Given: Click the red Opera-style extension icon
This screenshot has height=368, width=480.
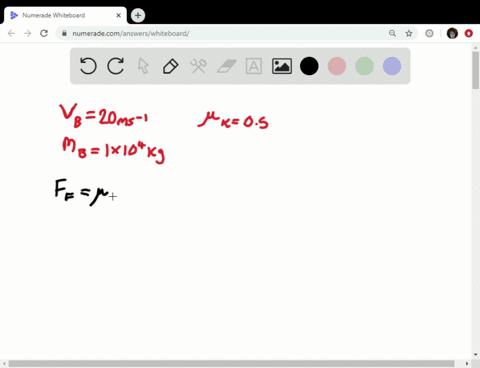Looking at the screenshot, I should tap(469, 33).
